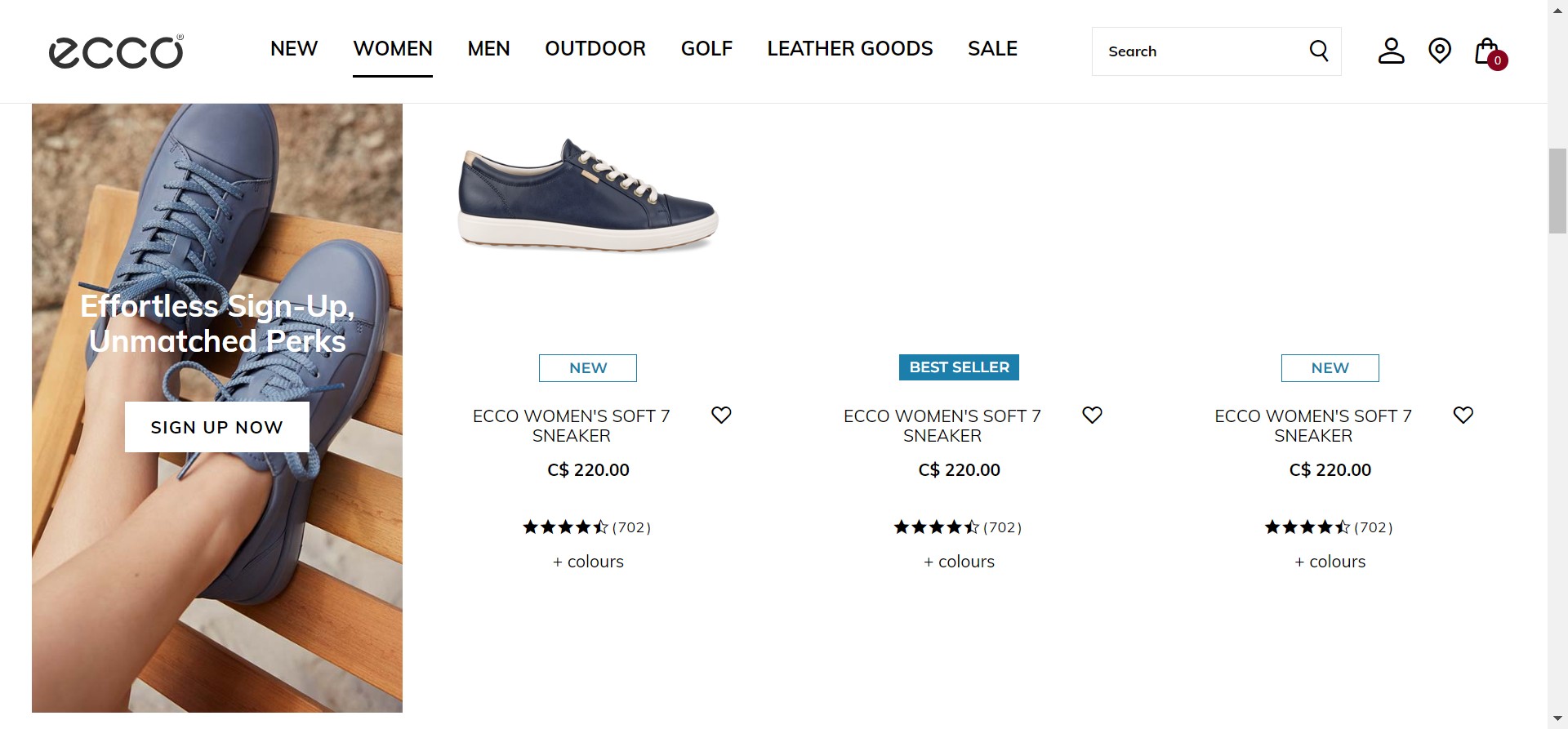Expand colours for the first sneaker
The width and height of the screenshot is (1568, 729).
tap(588, 562)
